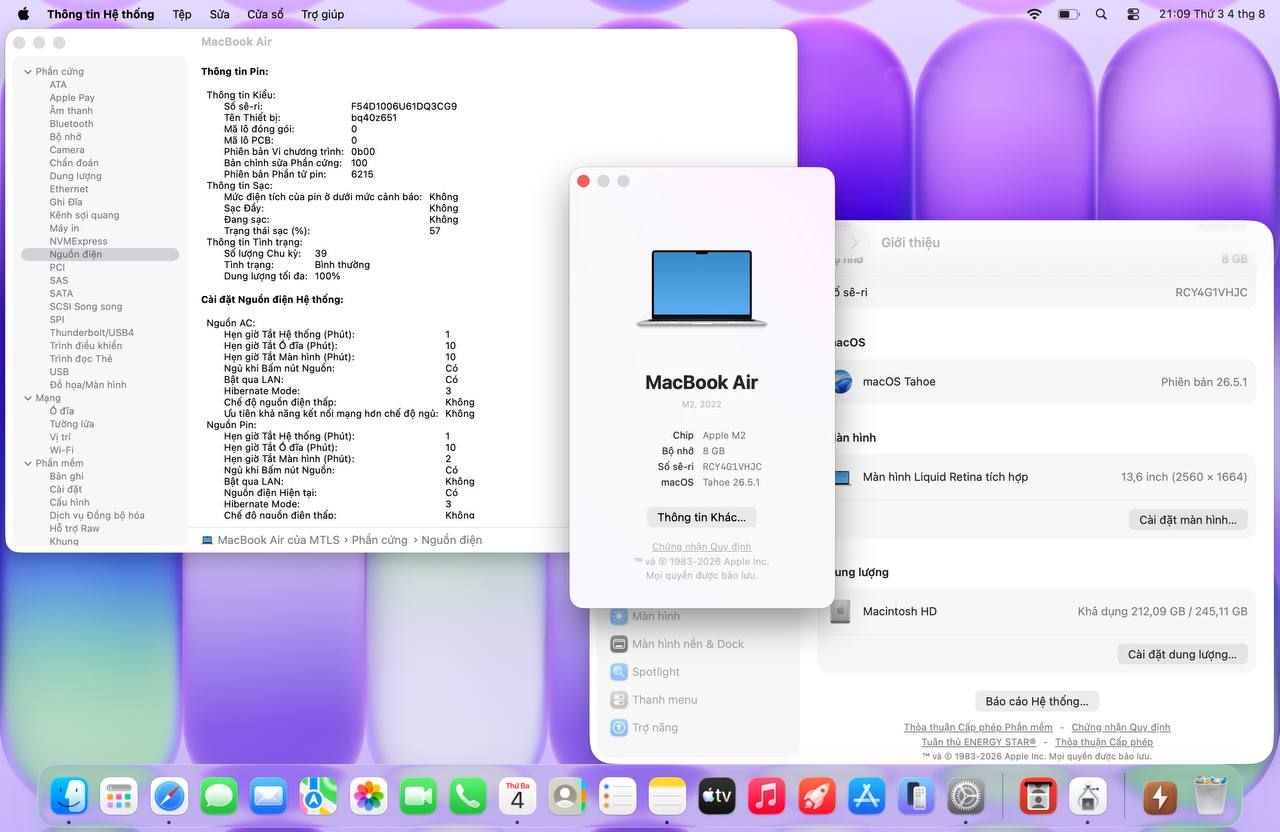Select Tường lửa under Mạng

click(x=72, y=424)
